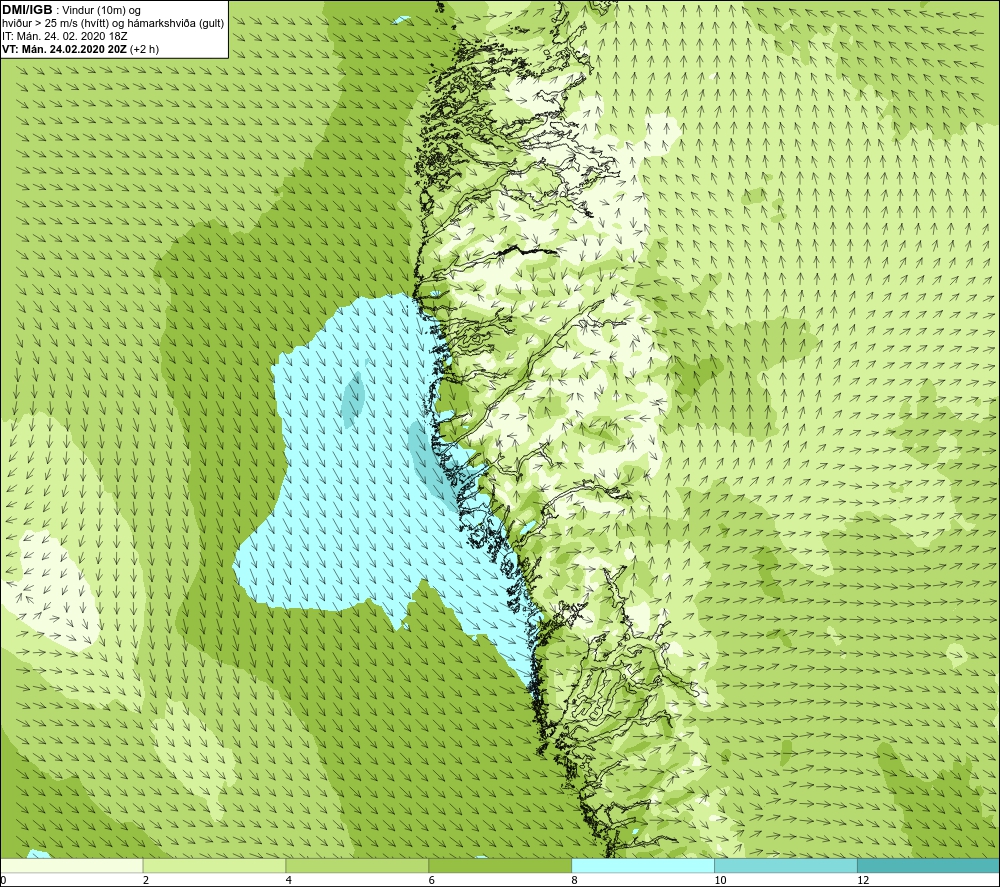Click the DMI/IGB title text in legend box
Screen dimensions: 1000x887
pos(27,10)
